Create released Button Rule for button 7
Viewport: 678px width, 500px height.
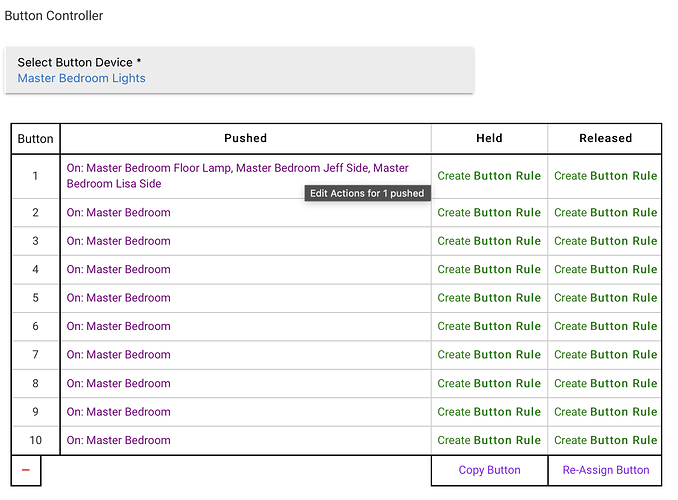605,355
